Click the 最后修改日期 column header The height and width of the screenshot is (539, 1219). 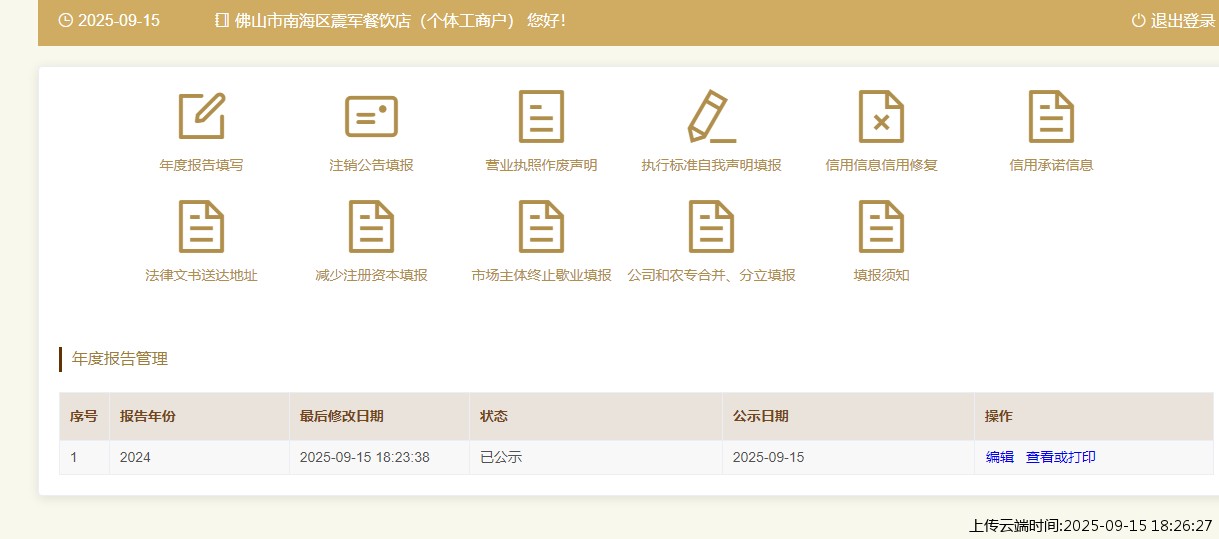[x=380, y=416]
